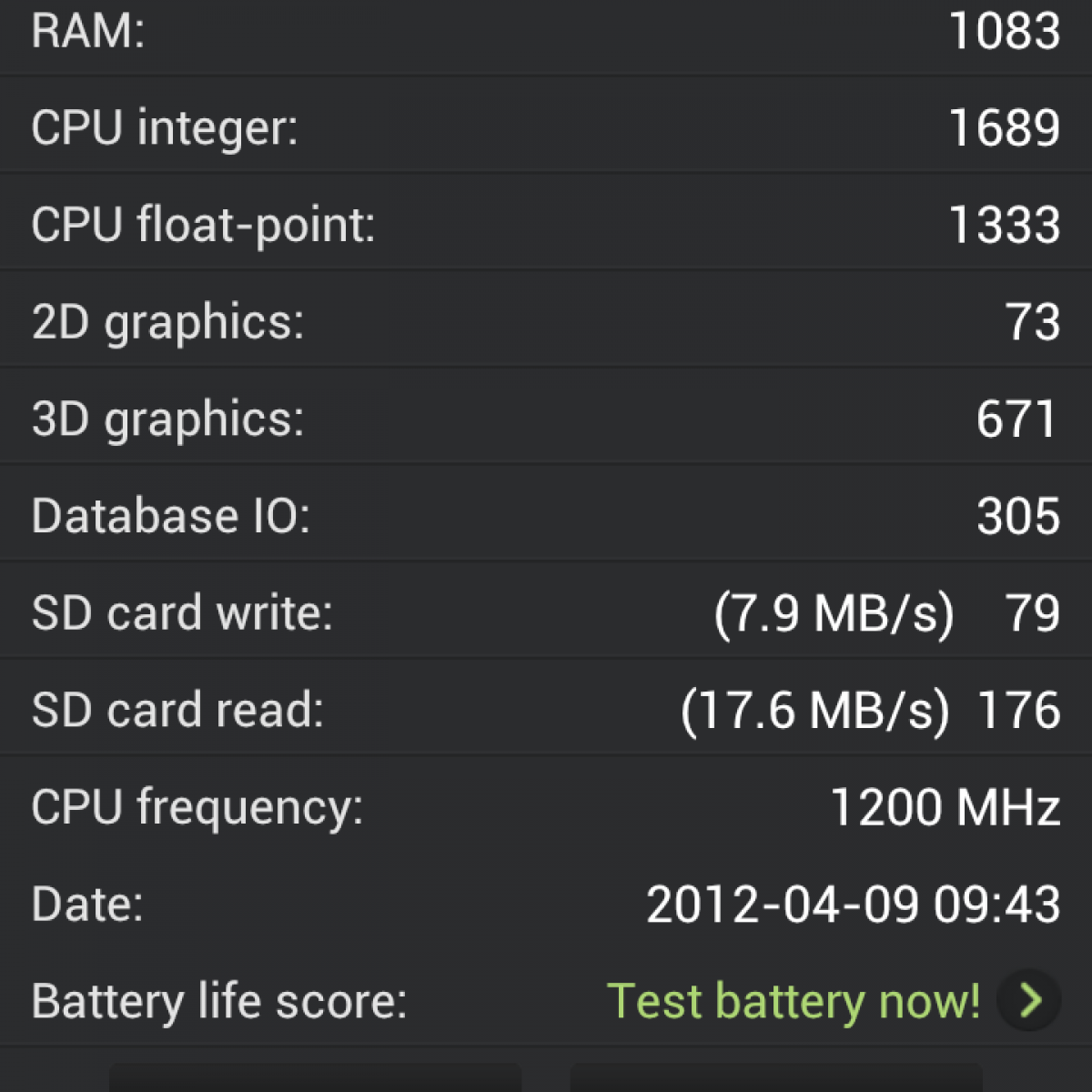This screenshot has height=1092, width=1092.
Task: Click the 1689 CPU integer score
Action: click(x=1004, y=127)
